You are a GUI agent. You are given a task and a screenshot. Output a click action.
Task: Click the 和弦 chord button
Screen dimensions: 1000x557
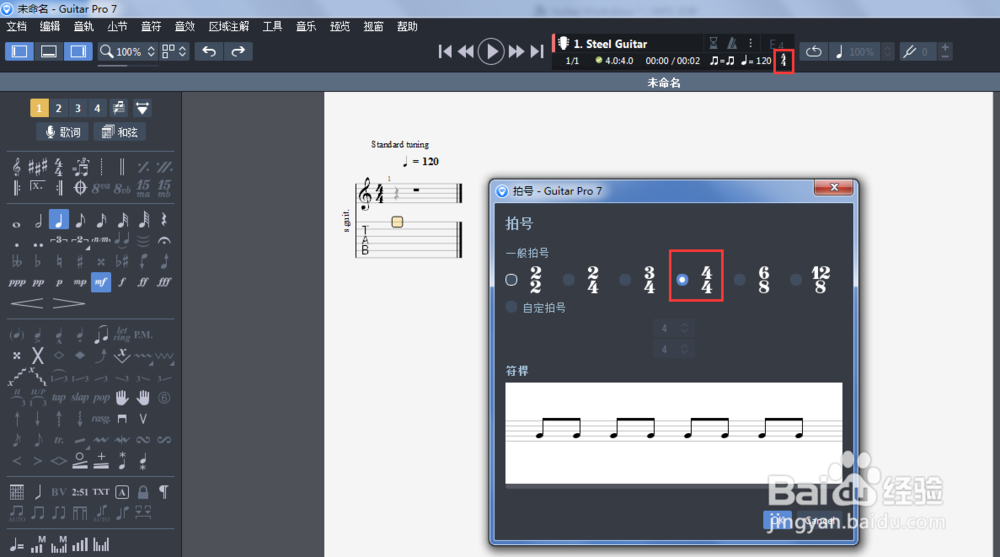pos(120,132)
